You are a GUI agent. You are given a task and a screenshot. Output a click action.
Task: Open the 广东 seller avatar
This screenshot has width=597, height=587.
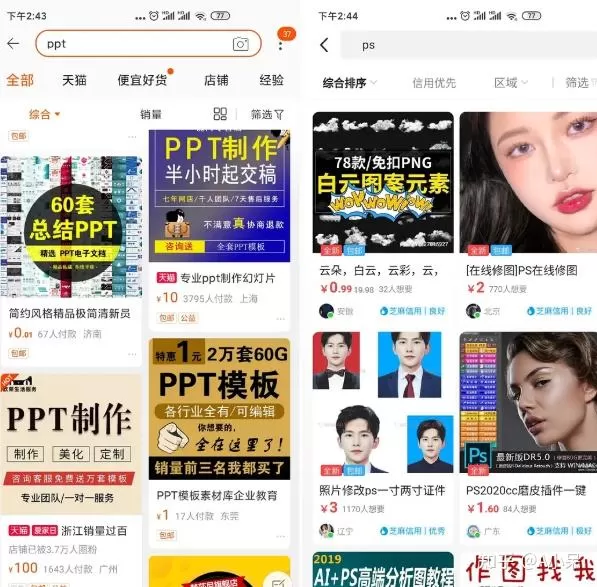pyautogui.click(x=473, y=531)
